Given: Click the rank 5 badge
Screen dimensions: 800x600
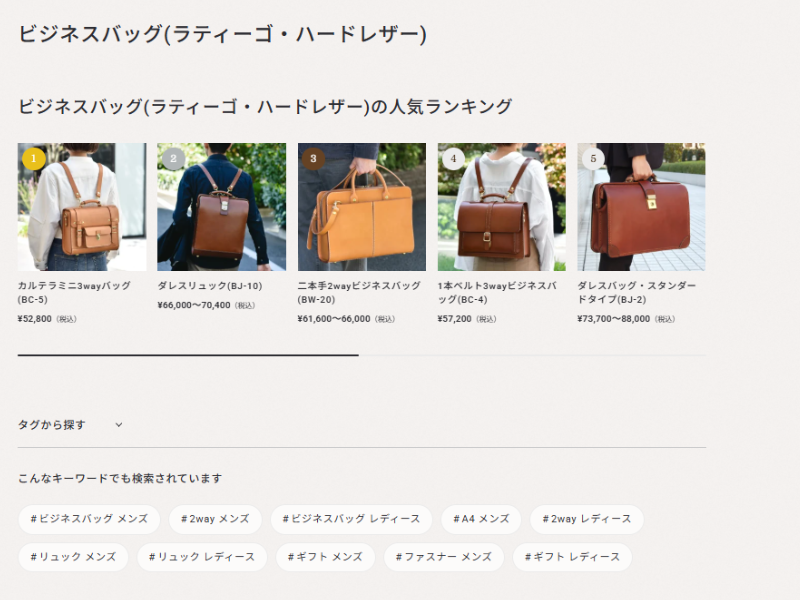Looking at the screenshot, I should [x=593, y=159].
